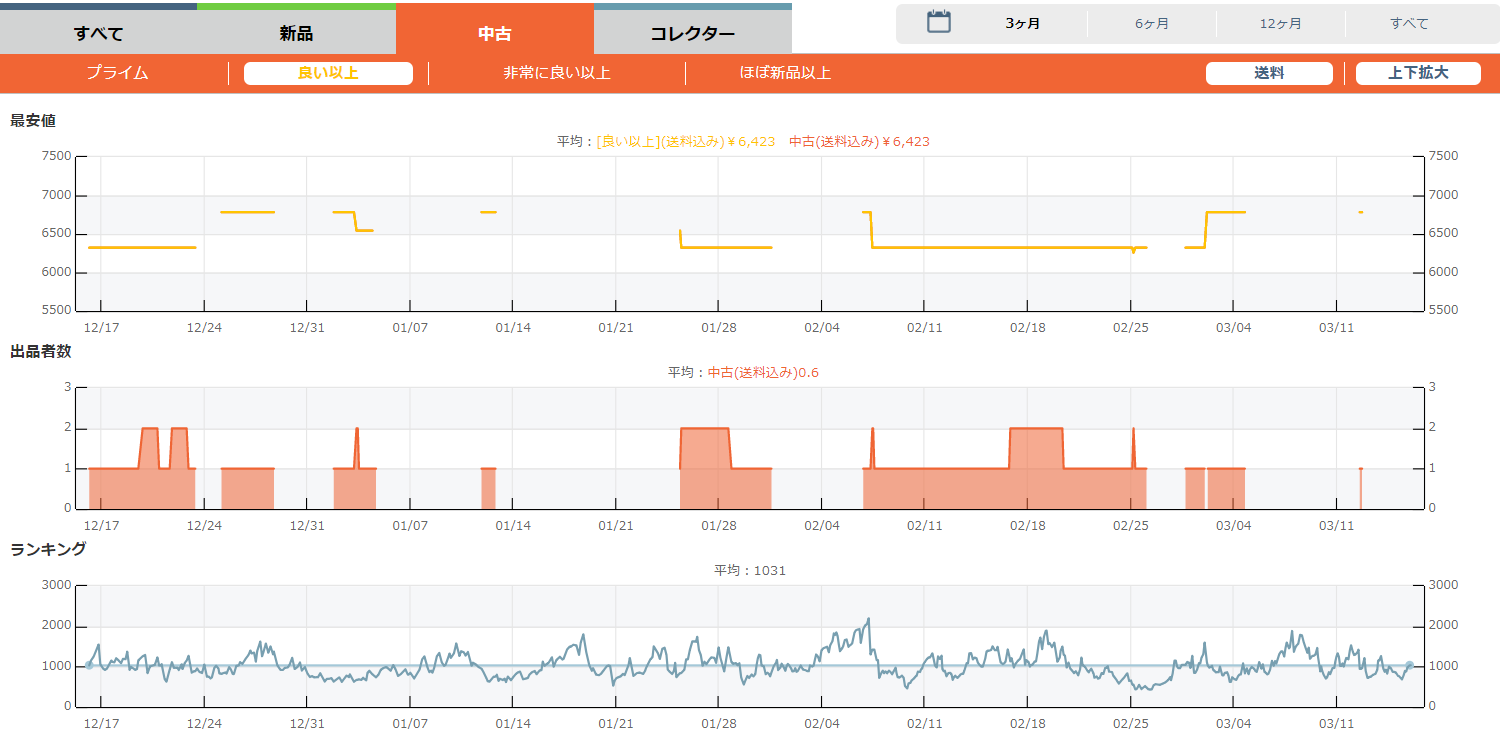1500x740 pixels.
Task: Choose the 6ヶ月 time range
Action: pos(1151,24)
